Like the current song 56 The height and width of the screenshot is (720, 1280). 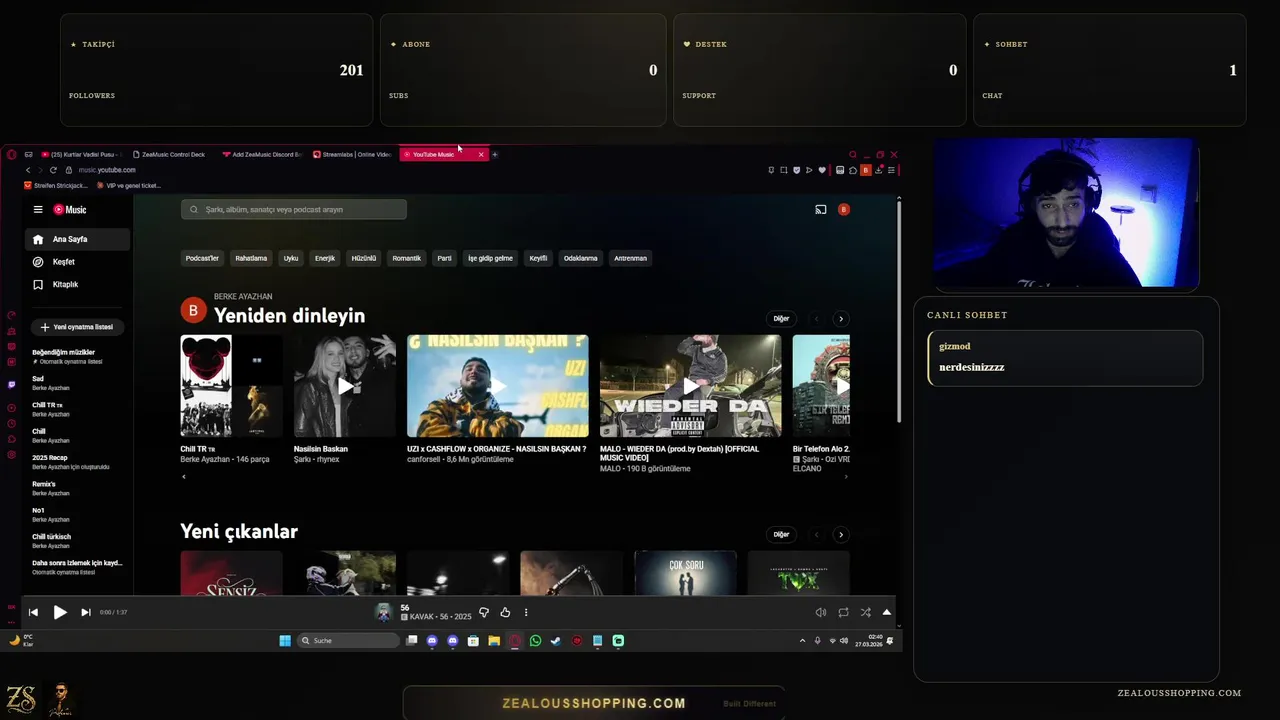505,612
